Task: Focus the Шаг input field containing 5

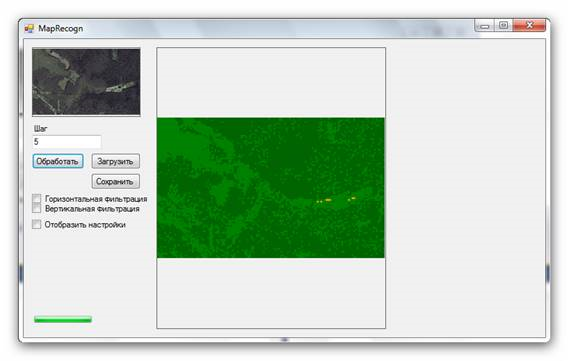Action: coord(67,141)
